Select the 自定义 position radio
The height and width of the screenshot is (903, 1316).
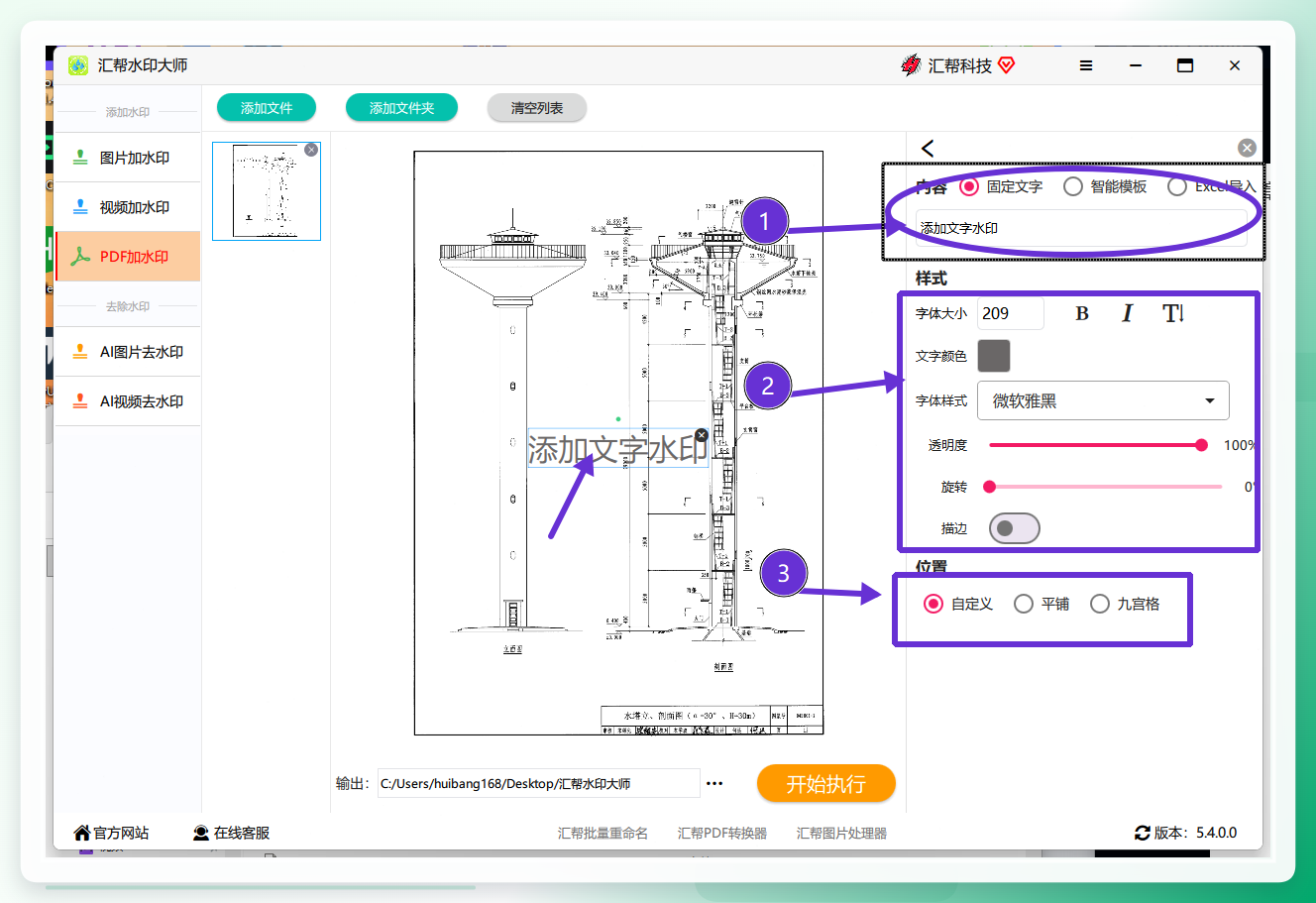pyautogui.click(x=933, y=604)
